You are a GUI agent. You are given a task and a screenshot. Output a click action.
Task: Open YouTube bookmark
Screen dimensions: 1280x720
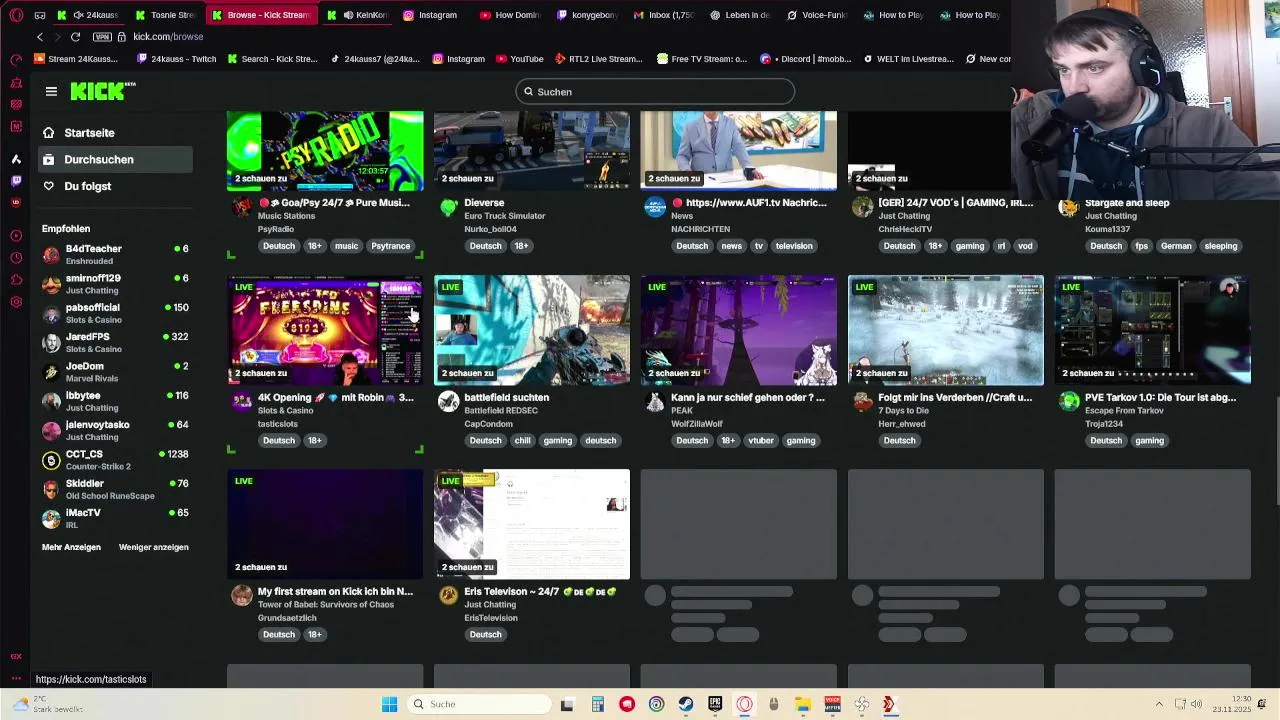tap(519, 59)
